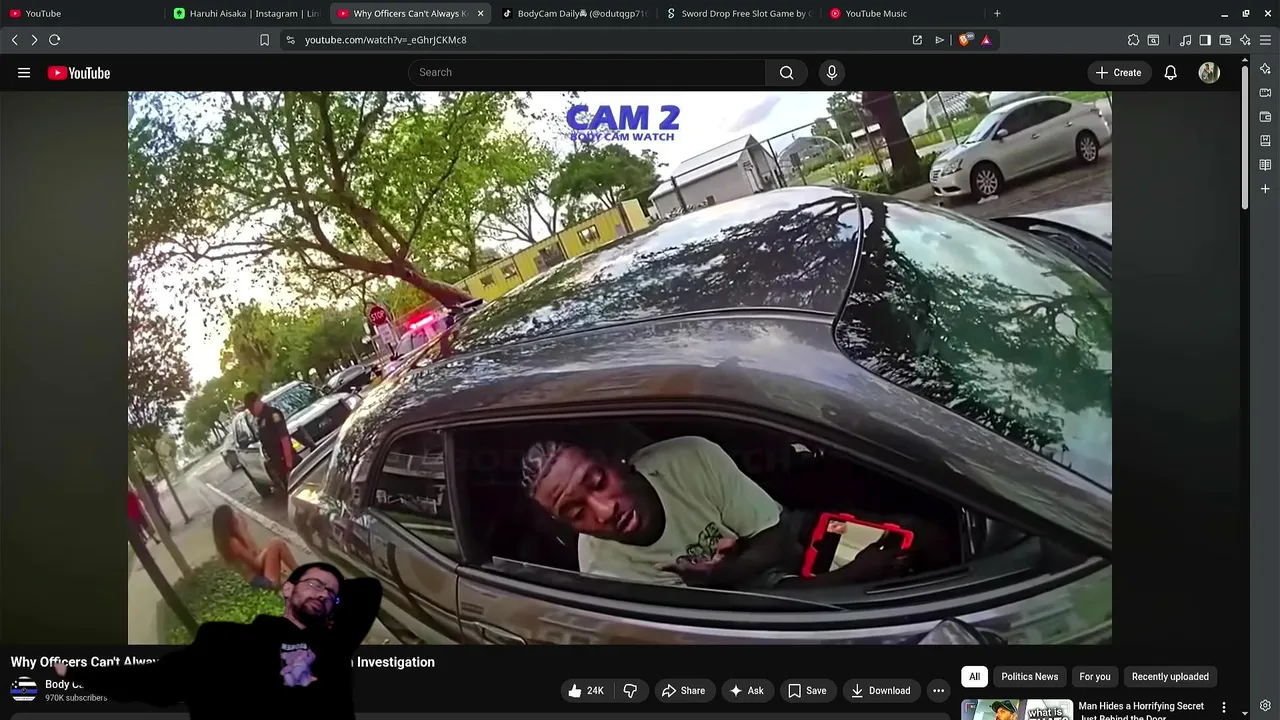Go to YouTube home via logo
1280x720 pixels.
tap(78, 72)
